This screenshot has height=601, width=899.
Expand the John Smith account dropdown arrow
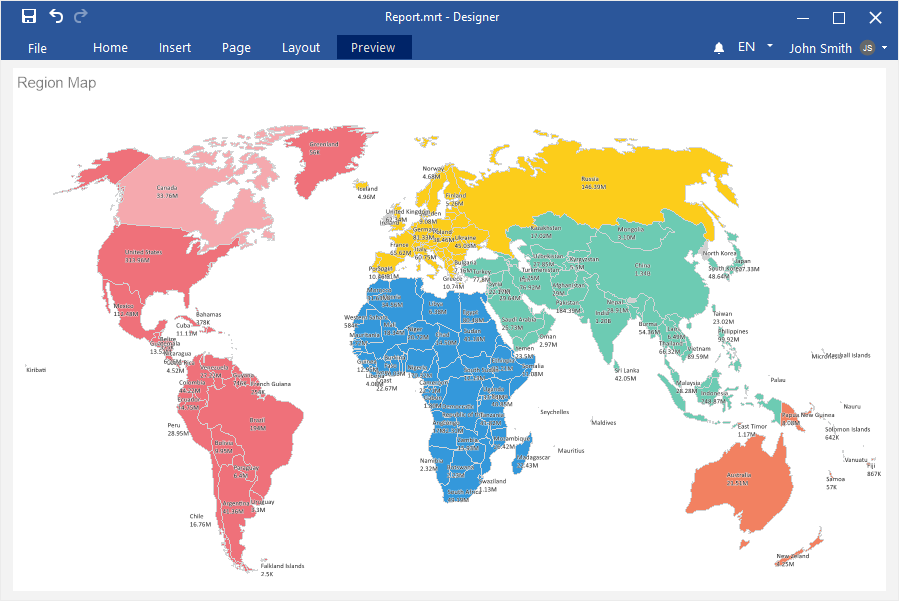[885, 47]
